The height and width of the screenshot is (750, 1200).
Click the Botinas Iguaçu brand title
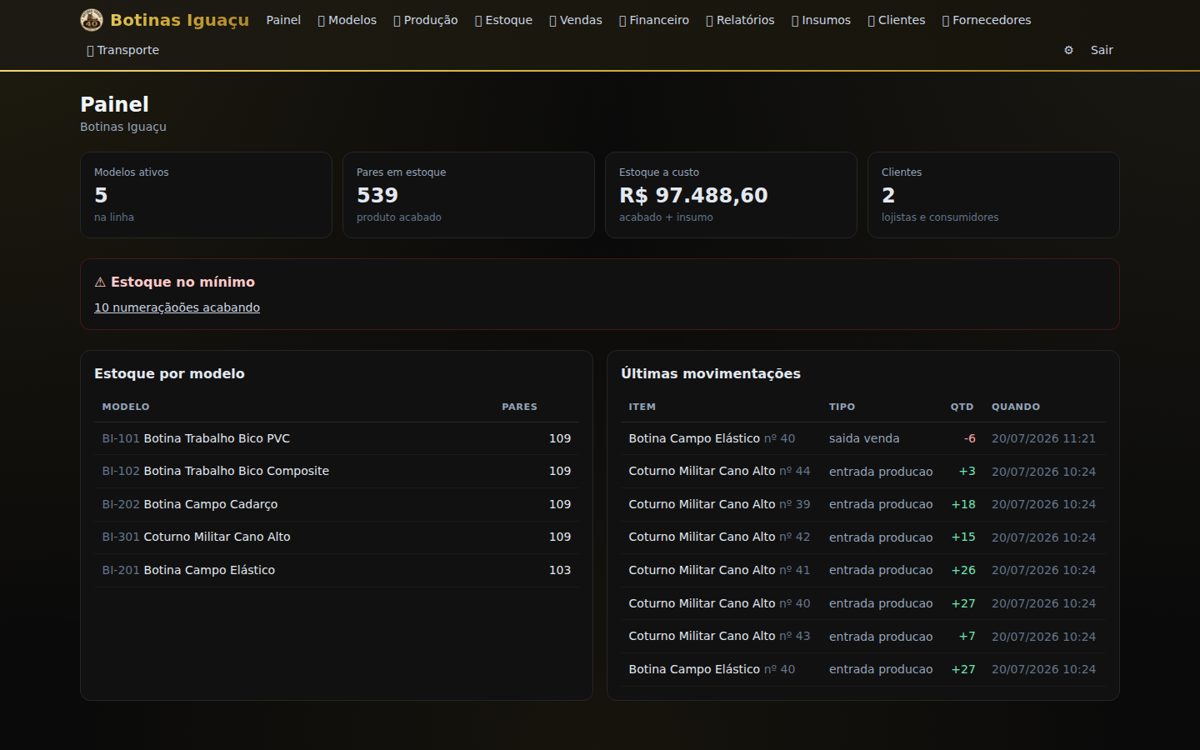pos(180,20)
